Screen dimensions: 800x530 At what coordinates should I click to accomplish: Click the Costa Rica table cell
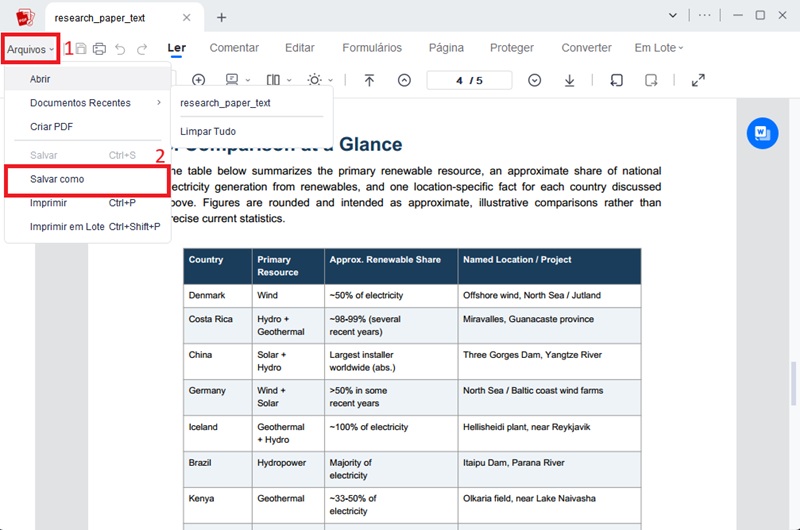click(218, 325)
